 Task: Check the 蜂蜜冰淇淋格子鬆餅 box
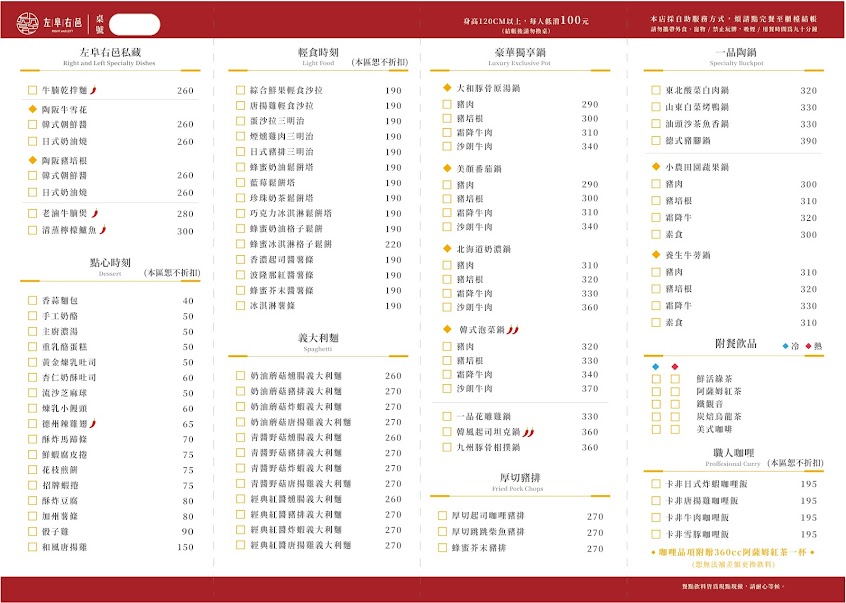point(241,244)
